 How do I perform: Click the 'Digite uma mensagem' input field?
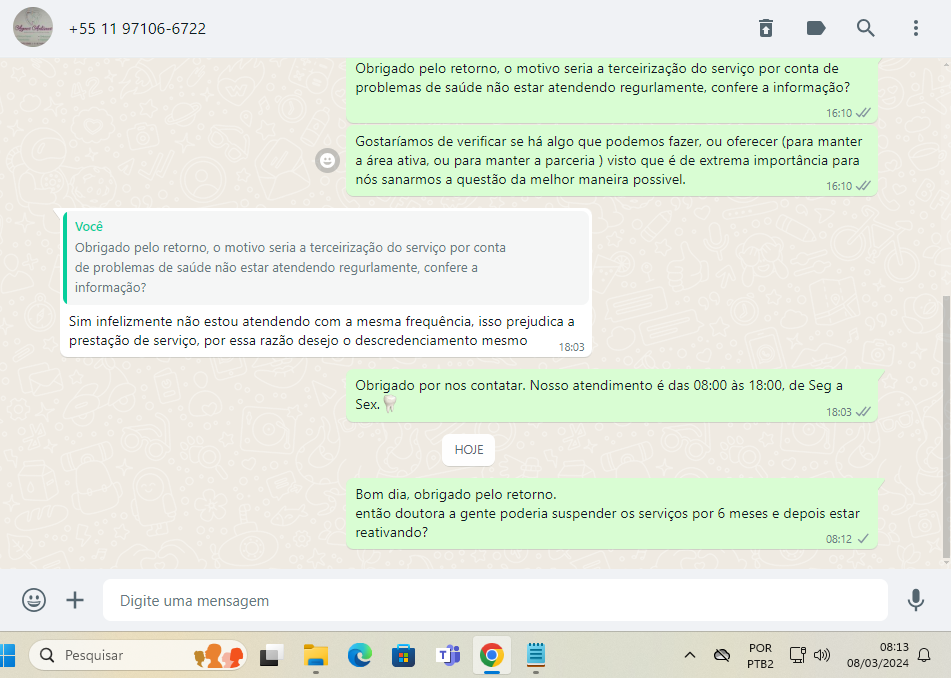(495, 601)
